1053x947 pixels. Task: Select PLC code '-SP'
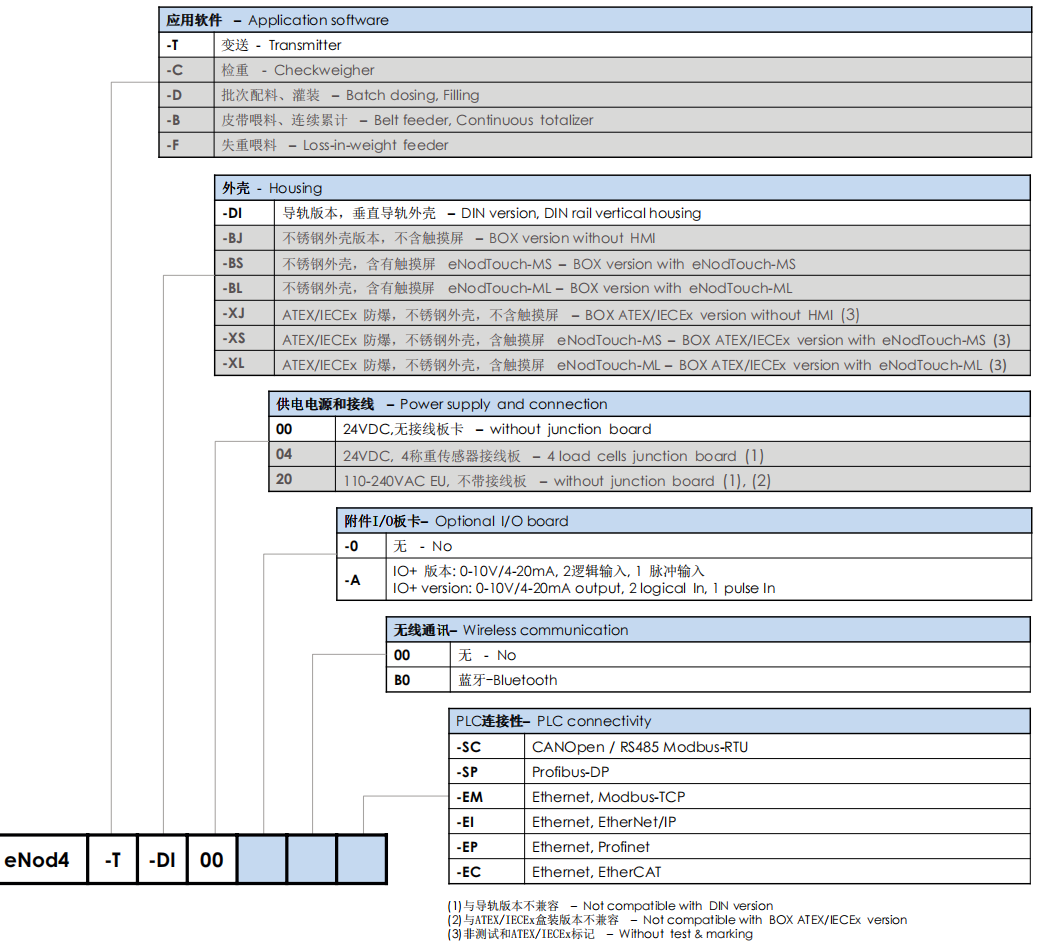coord(486,772)
